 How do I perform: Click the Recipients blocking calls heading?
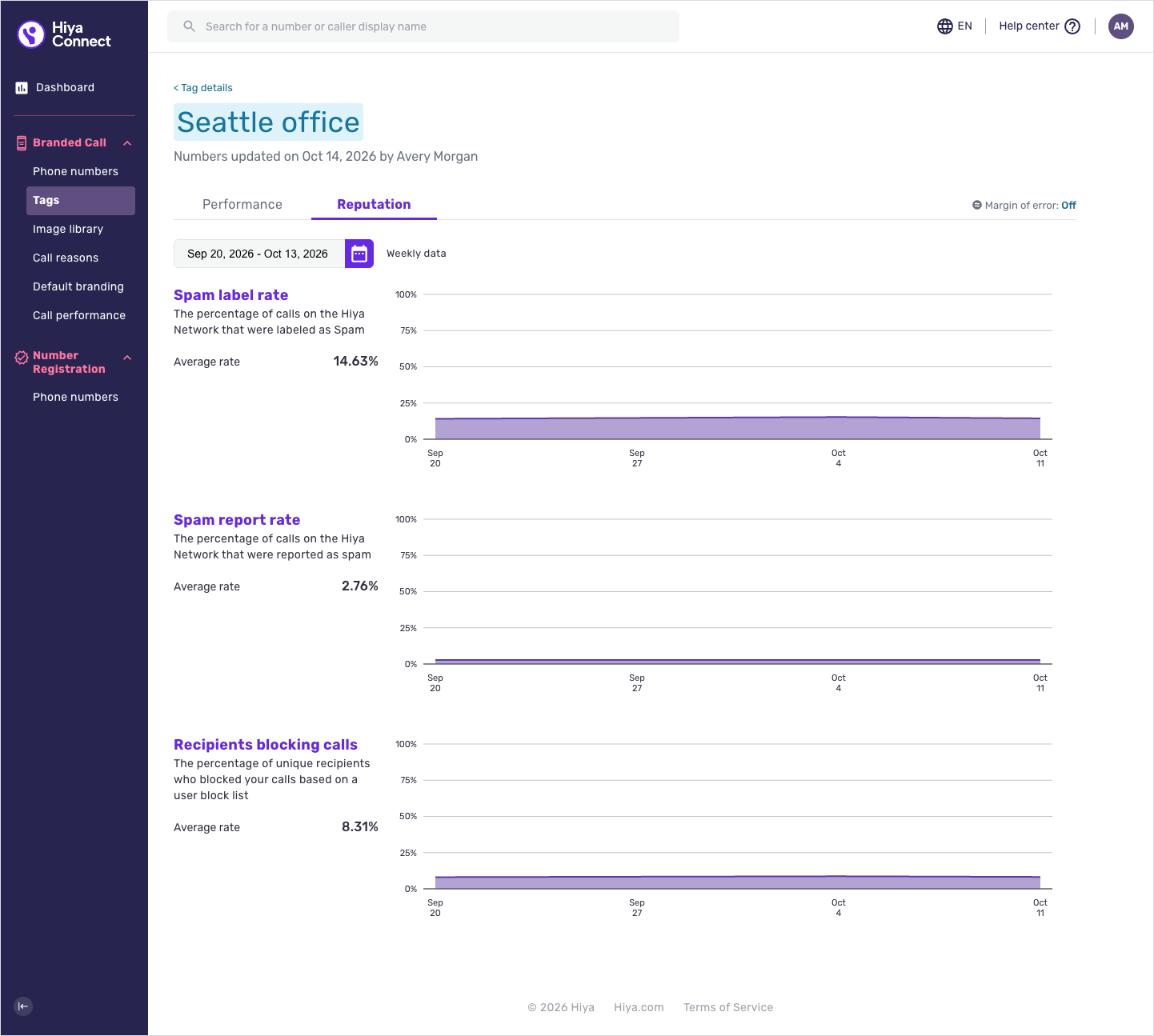coord(266,745)
